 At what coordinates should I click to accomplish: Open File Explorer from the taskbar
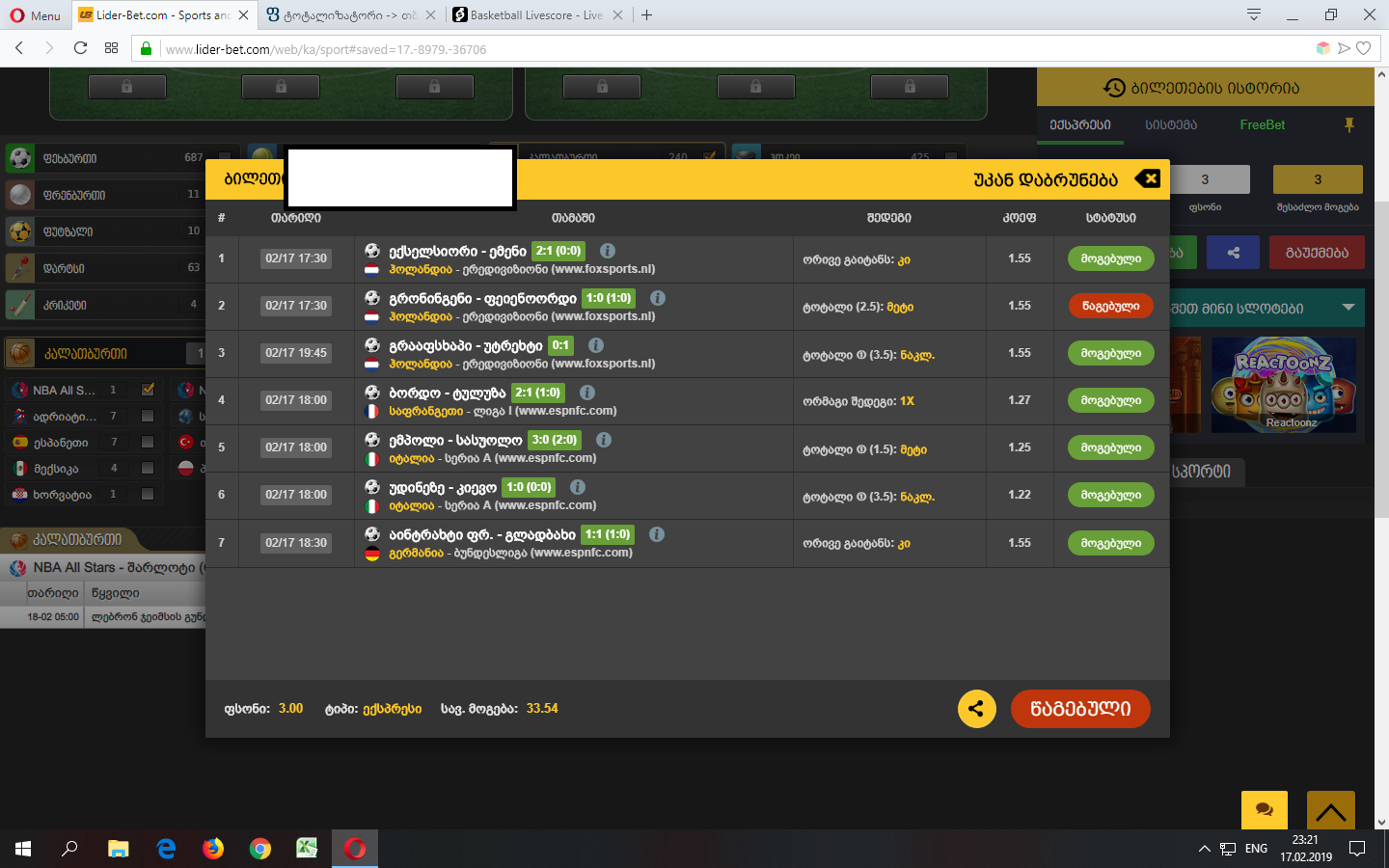tap(118, 849)
